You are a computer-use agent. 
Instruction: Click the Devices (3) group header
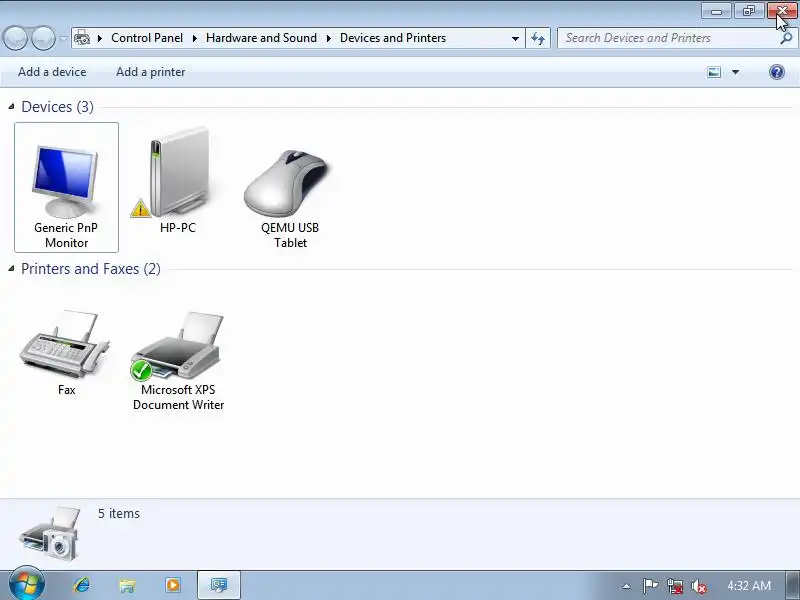(x=57, y=107)
